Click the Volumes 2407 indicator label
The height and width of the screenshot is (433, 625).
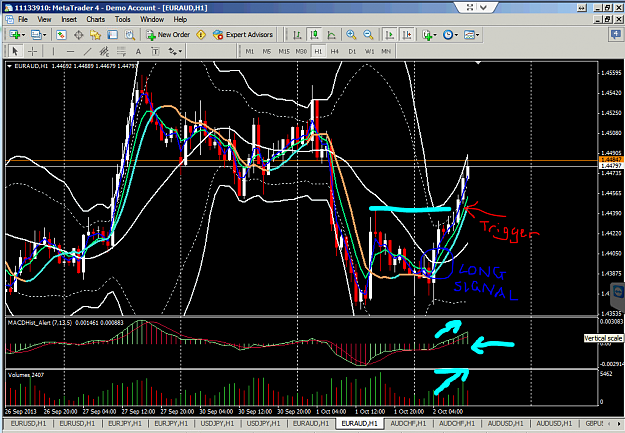(26, 375)
